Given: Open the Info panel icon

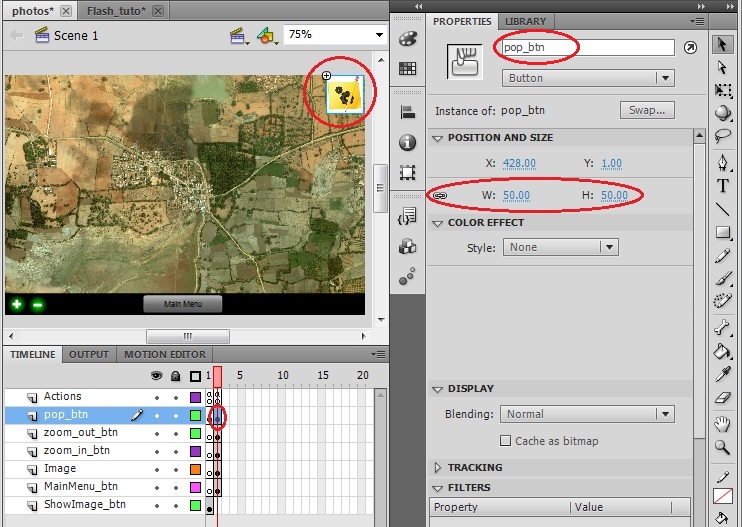Looking at the screenshot, I should coord(407,142).
